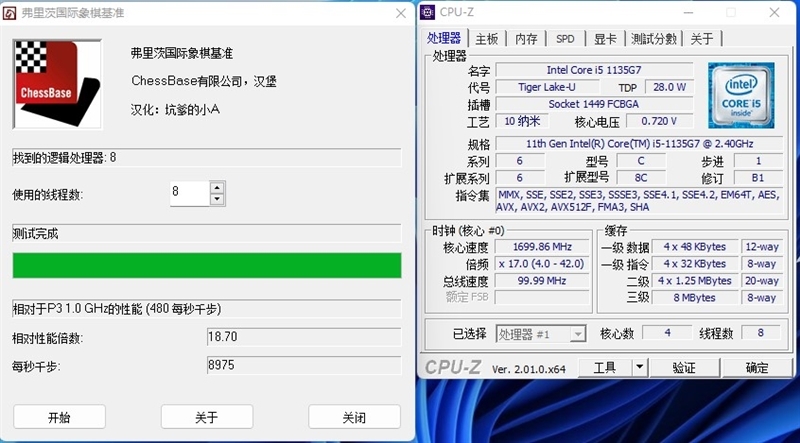Click the core voltage value 0.720 V
This screenshot has width=800, height=443.
click(x=659, y=121)
